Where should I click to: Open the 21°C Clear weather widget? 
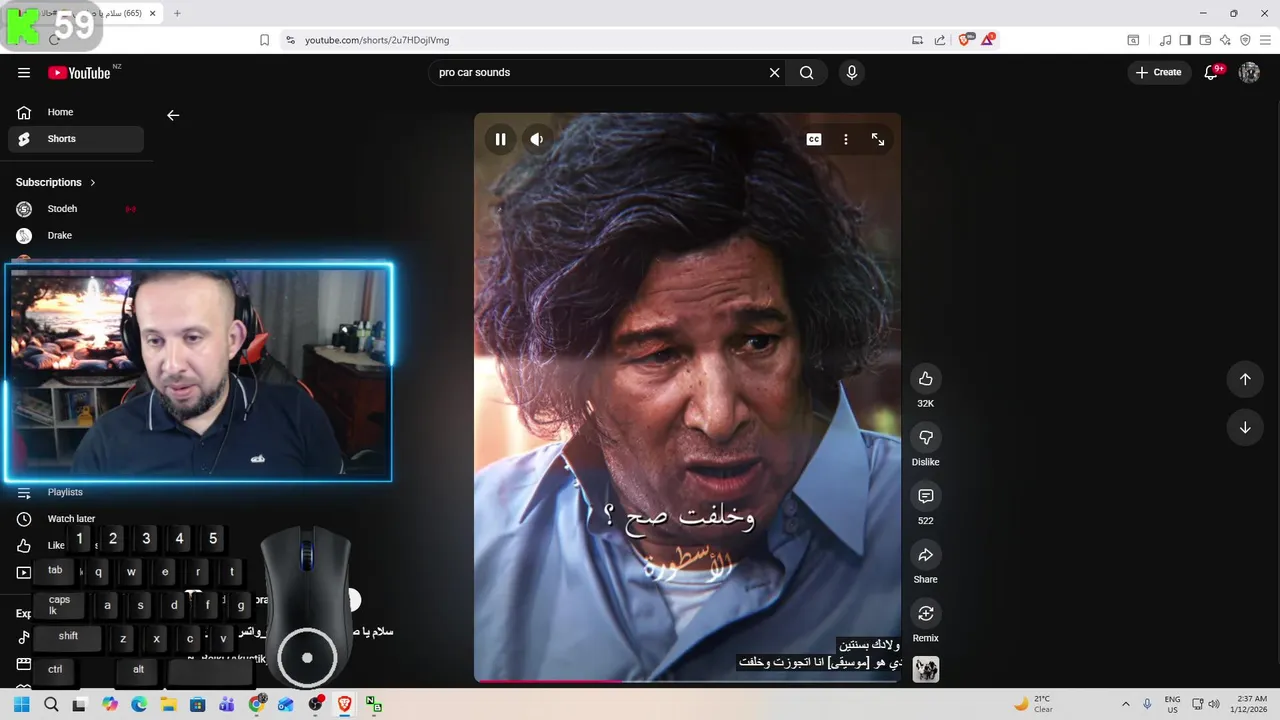(1033, 704)
